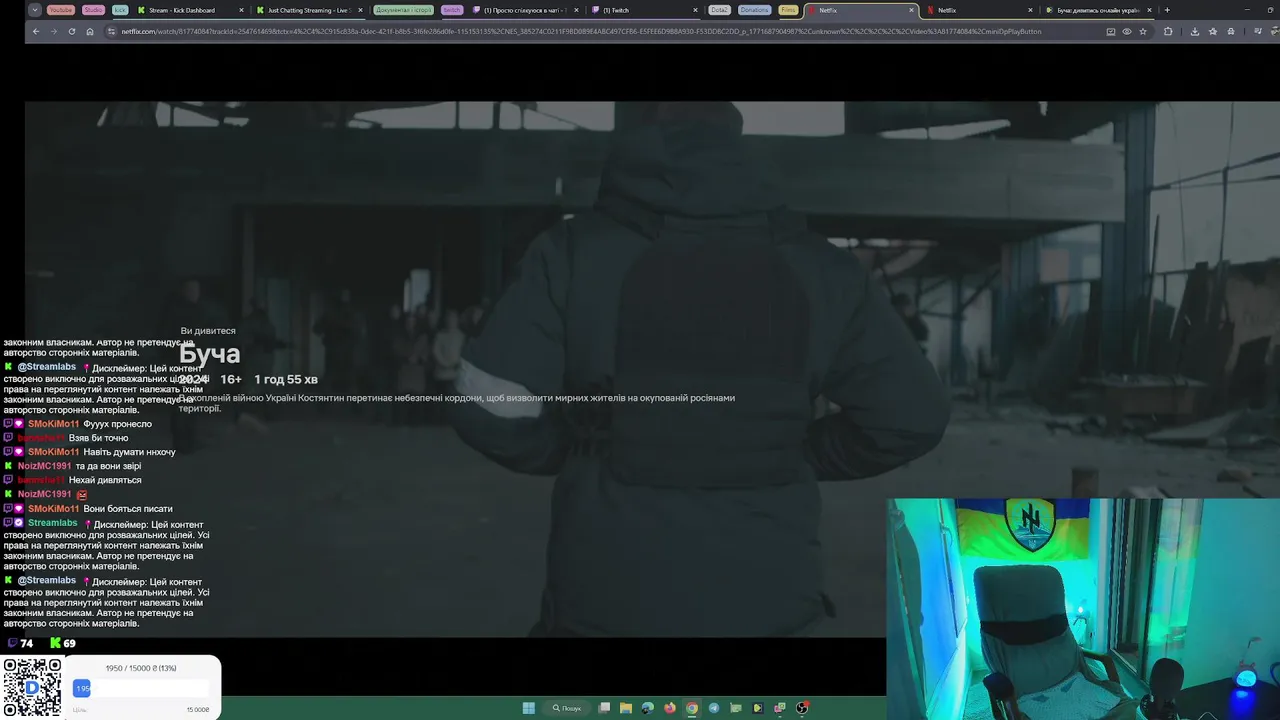Open Task View on the taskbar
Screen dimensions: 1280x720
pyautogui.click(x=604, y=708)
